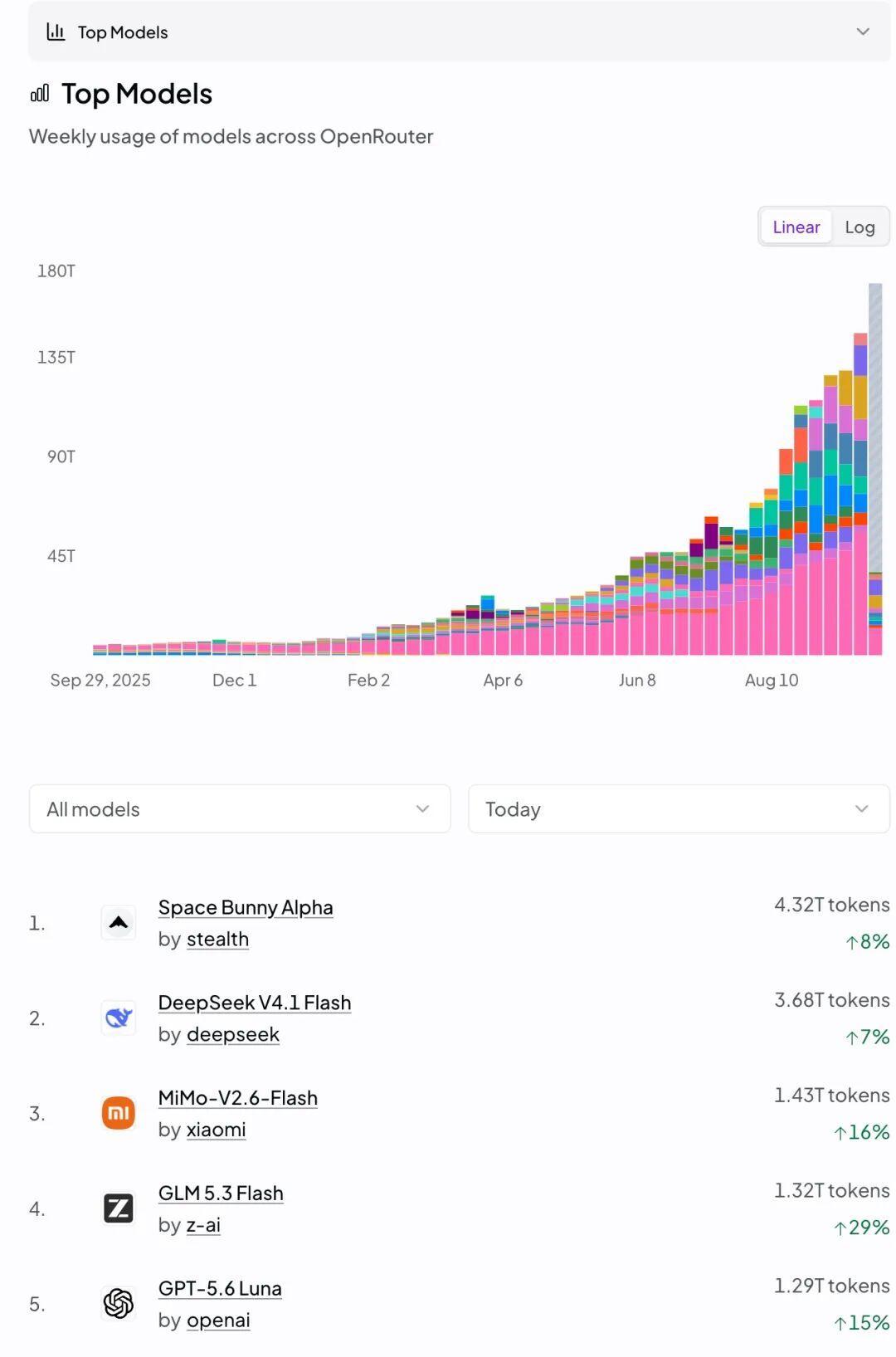The width and height of the screenshot is (896, 1357).
Task: Open the Space Bunny Alpha model link
Action: tap(246, 907)
